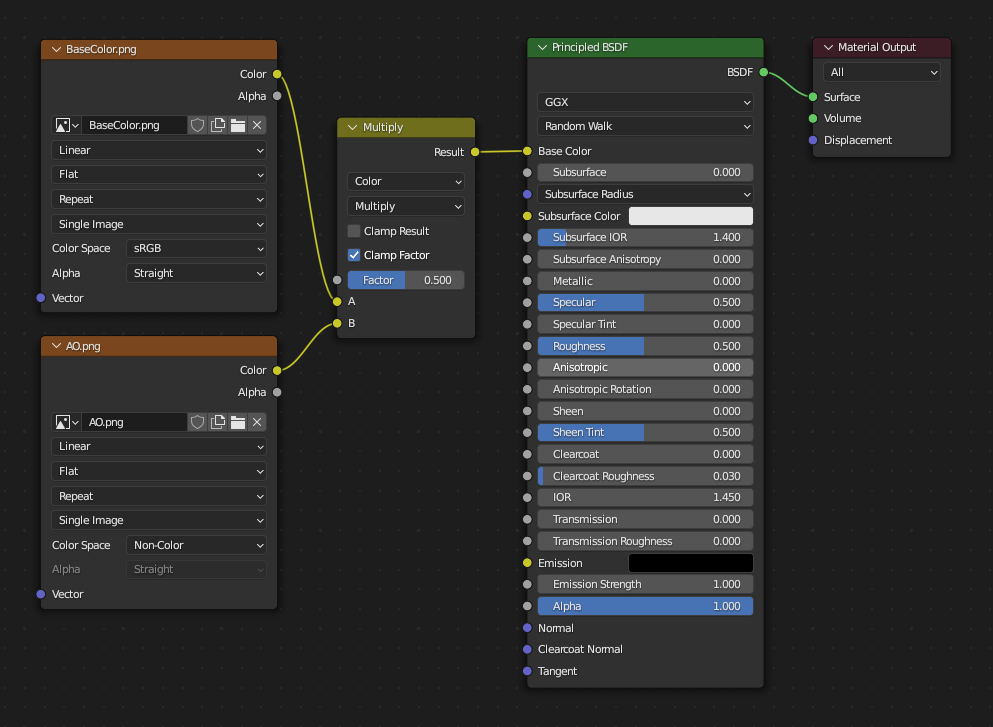The height and width of the screenshot is (727, 993).
Task: Click Multiply node A input socket
Action: pos(337,301)
